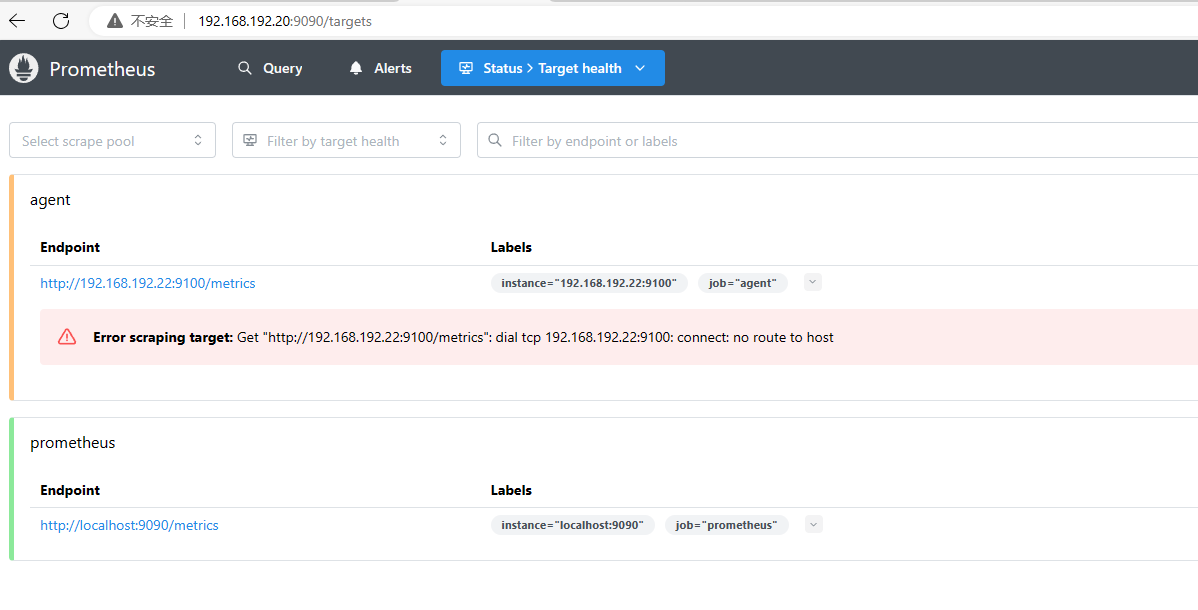Click instance="192.168.192.22:9100" label badge
This screenshot has width=1198, height=610.
point(589,283)
